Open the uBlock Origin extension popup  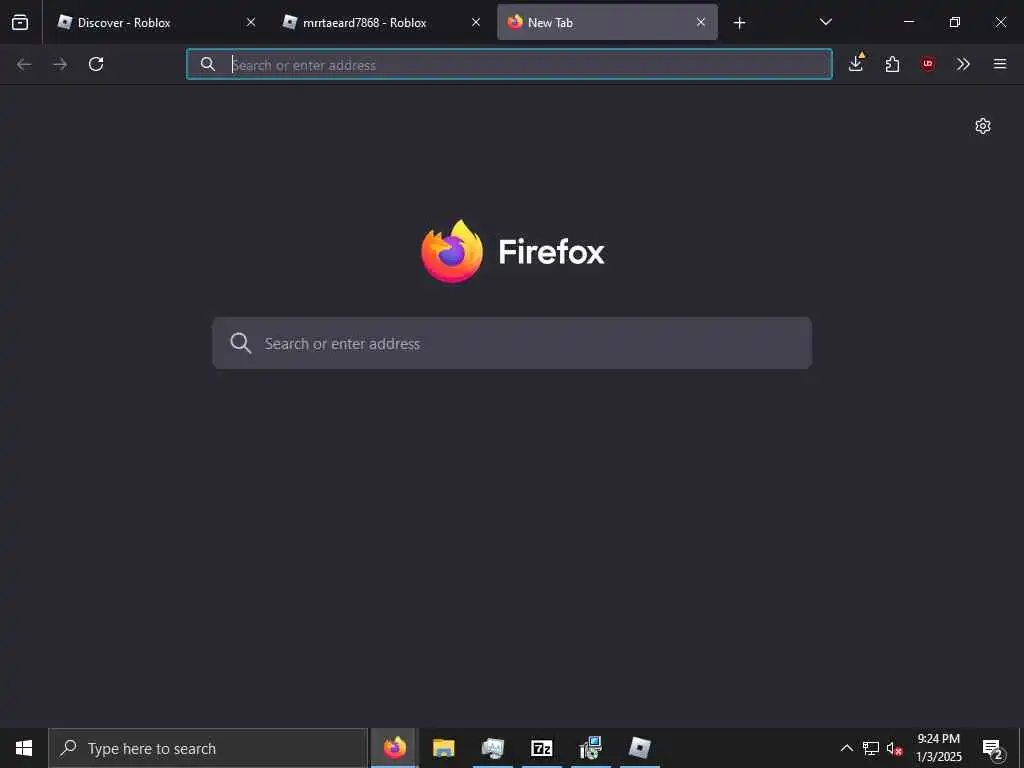click(x=927, y=64)
